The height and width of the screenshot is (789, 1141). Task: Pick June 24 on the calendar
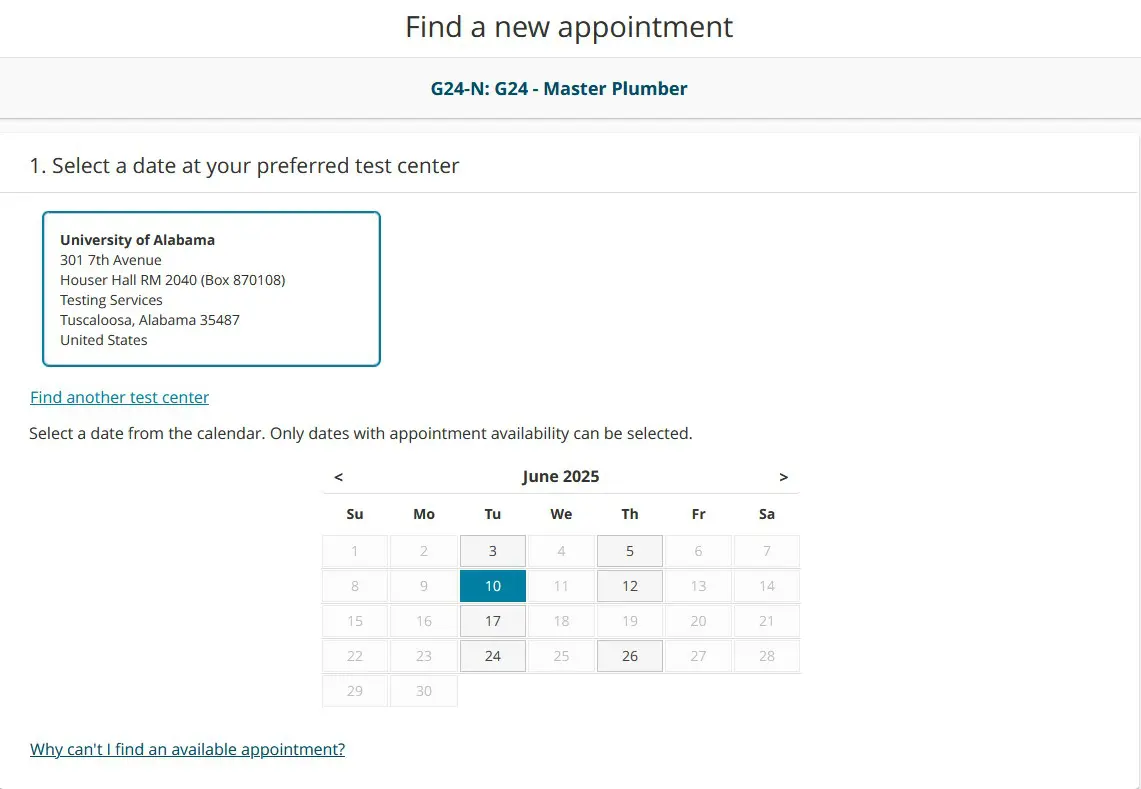[x=492, y=655]
